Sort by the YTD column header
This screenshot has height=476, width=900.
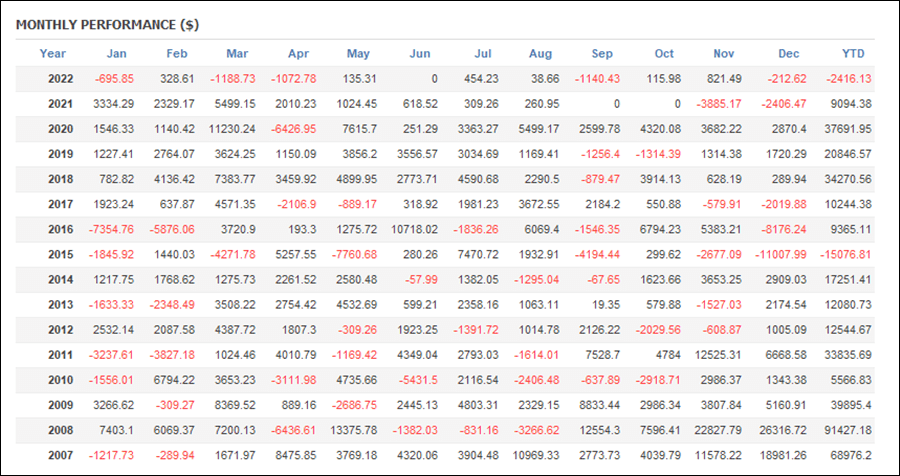853,53
